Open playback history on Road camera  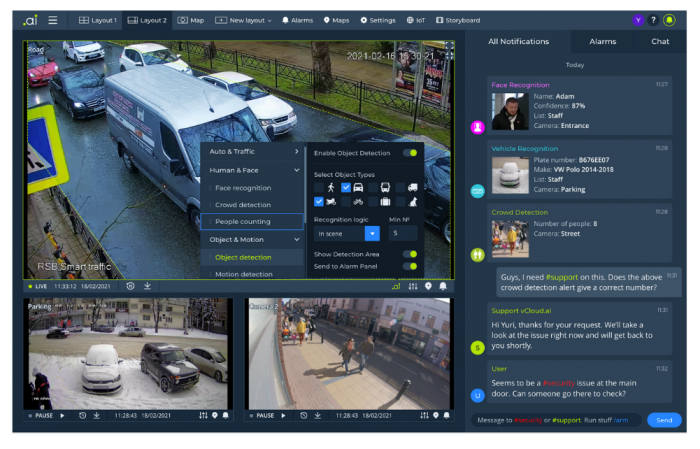click(x=130, y=286)
